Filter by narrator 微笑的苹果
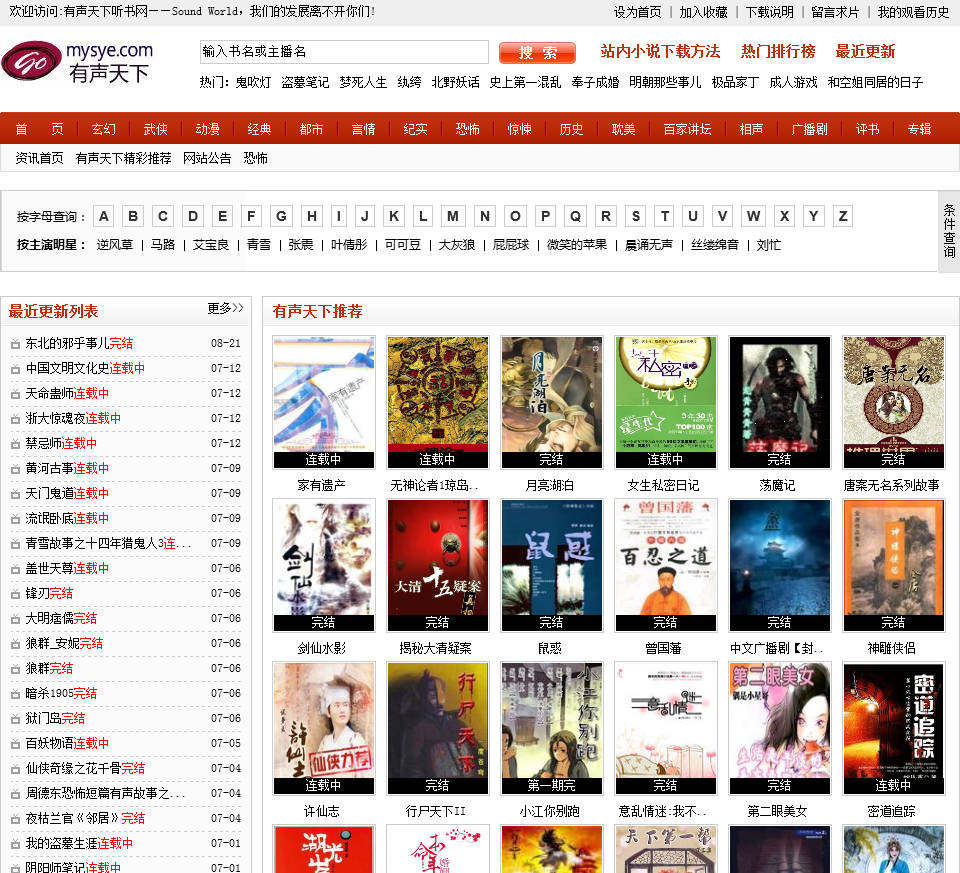Screen dimensions: 960x873 point(577,245)
